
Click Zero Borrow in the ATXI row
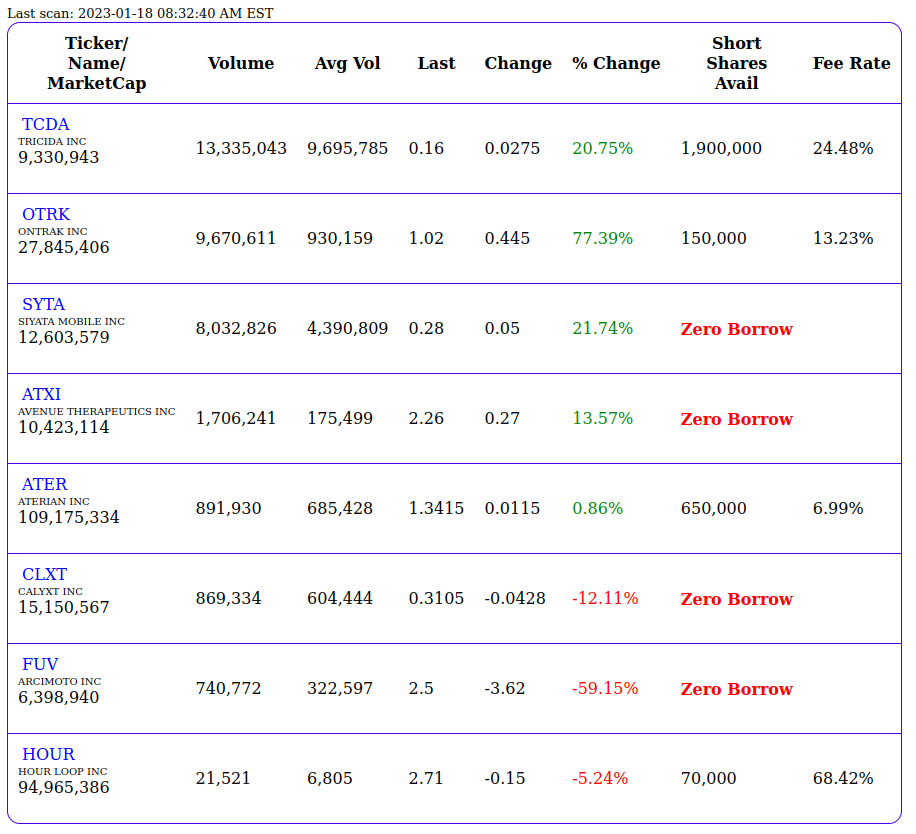point(737,419)
